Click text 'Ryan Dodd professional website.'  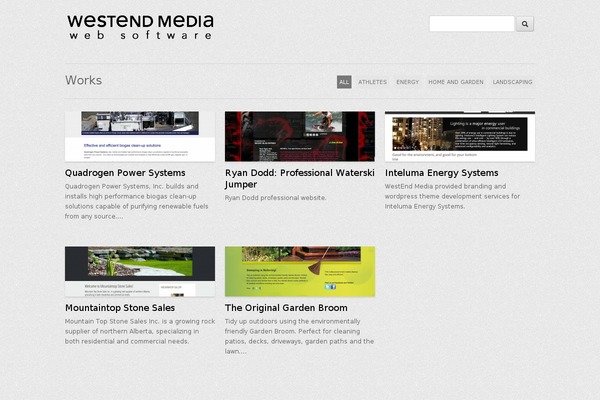276,198
